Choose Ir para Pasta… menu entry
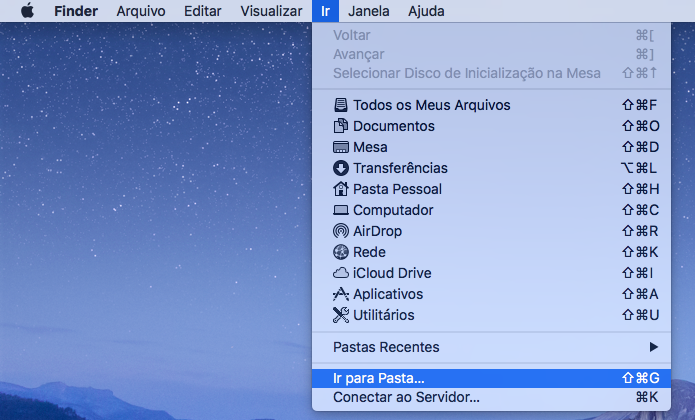The width and height of the screenshot is (695, 420). tap(491, 378)
